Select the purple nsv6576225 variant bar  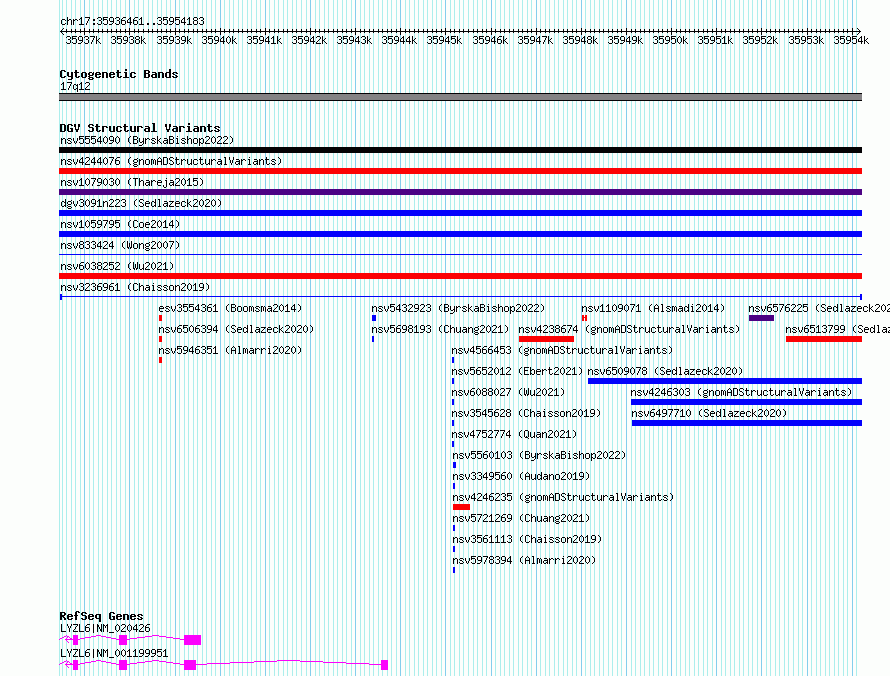click(x=761, y=318)
